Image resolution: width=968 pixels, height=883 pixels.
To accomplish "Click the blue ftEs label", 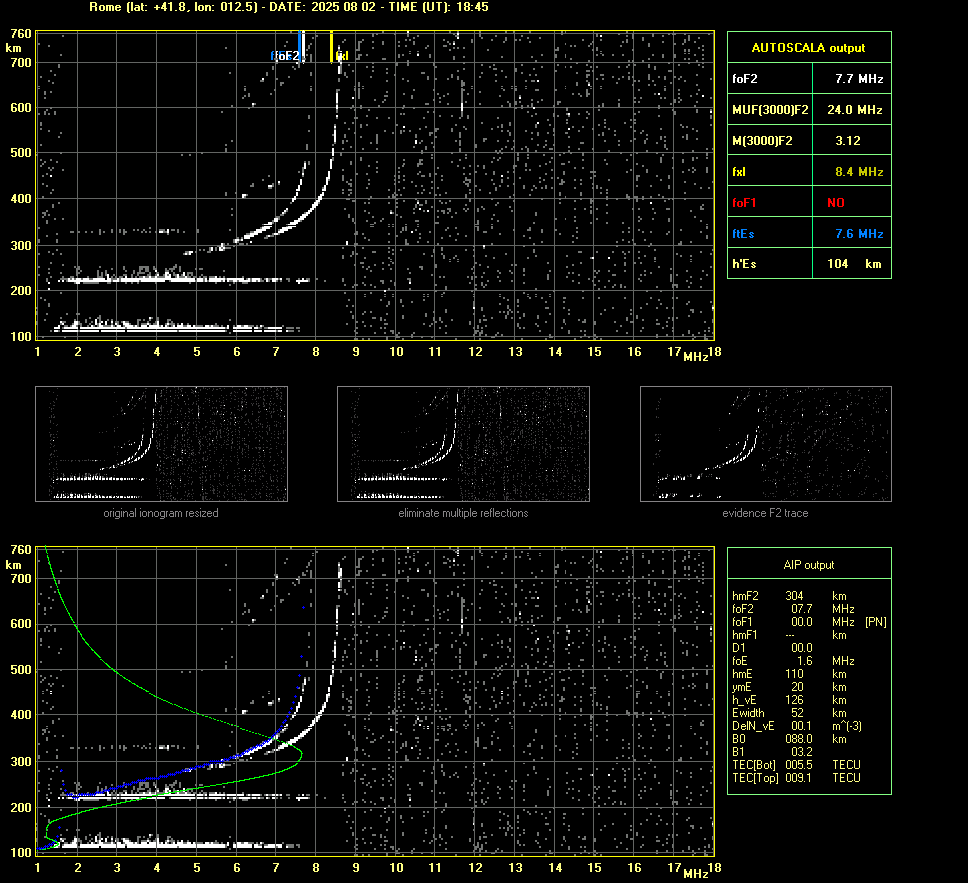I will pos(743,234).
